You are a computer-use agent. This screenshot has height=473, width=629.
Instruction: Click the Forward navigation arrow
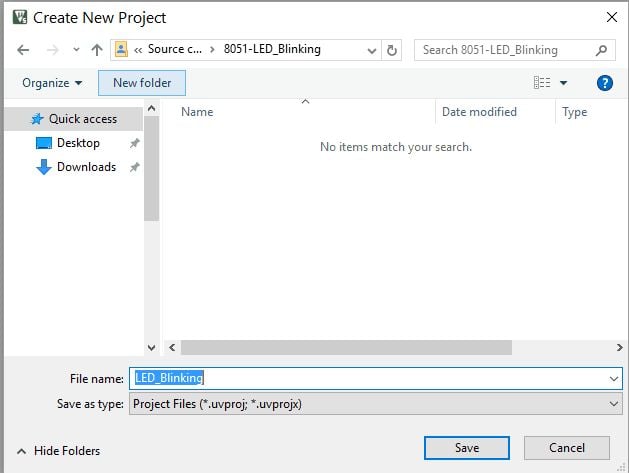tap(50, 50)
